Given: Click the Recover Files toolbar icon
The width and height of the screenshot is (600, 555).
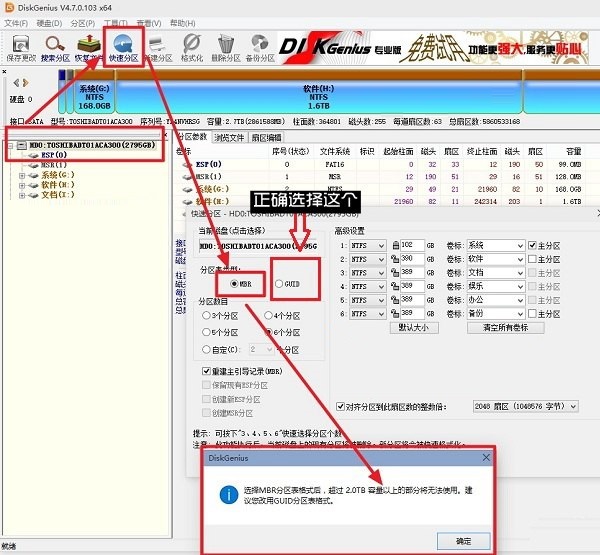Looking at the screenshot, I should point(89,48).
